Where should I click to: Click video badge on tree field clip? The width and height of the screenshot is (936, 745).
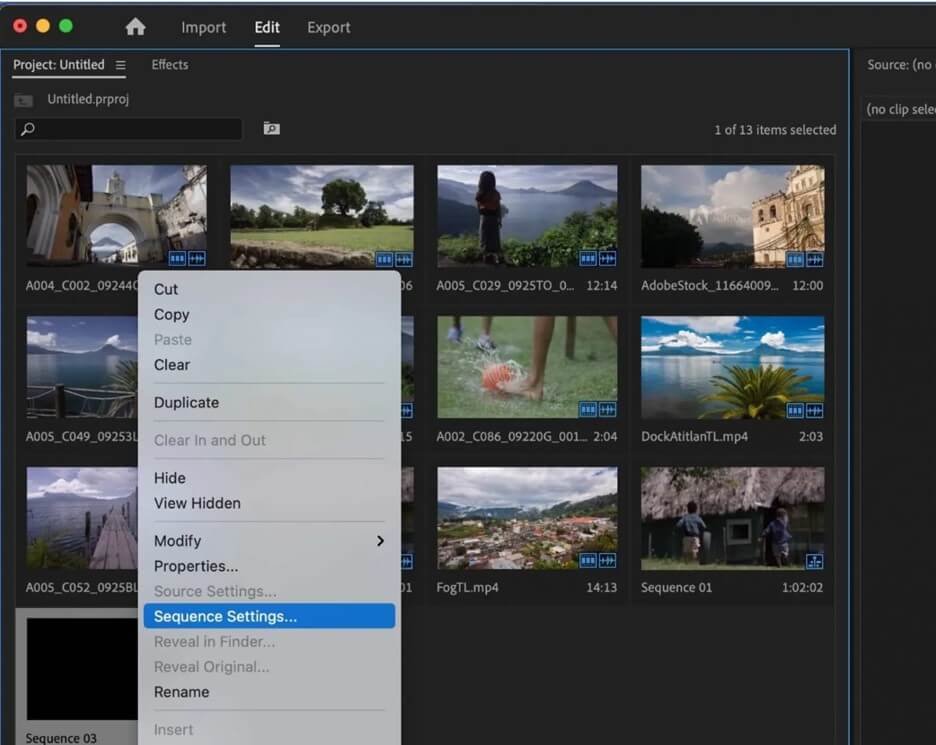(384, 260)
